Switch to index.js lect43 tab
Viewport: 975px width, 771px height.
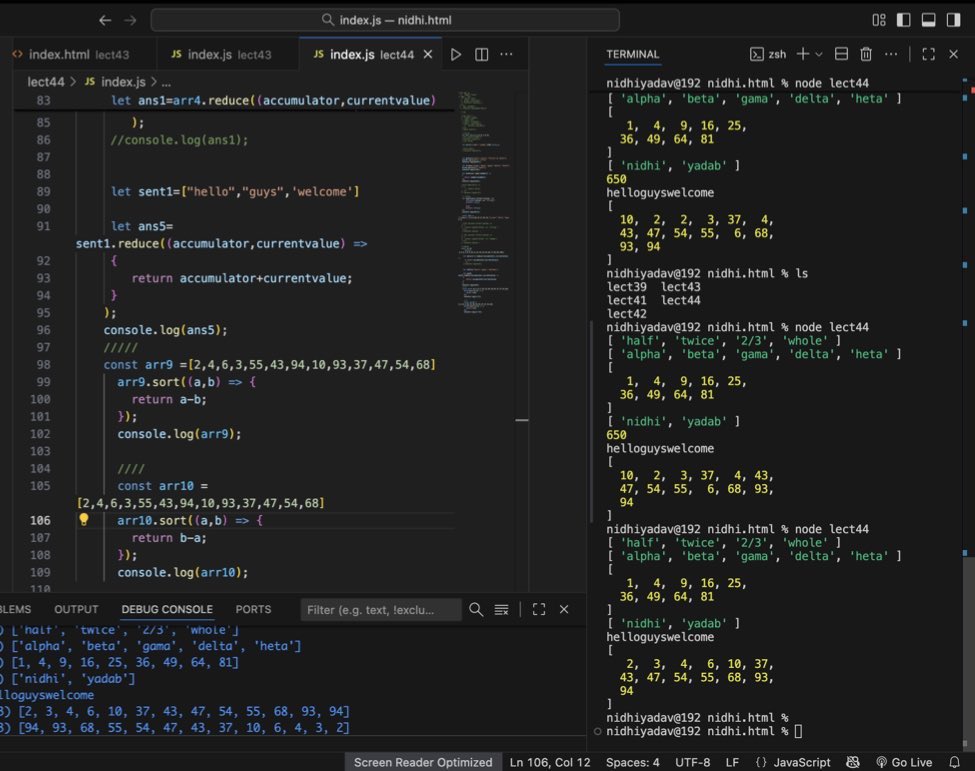(x=221, y=55)
